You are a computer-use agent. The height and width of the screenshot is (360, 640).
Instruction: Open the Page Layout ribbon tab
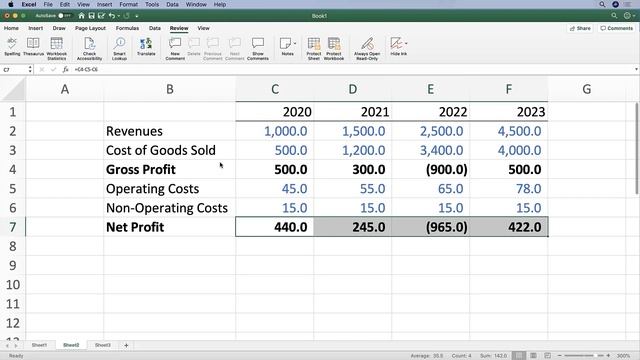pos(90,28)
